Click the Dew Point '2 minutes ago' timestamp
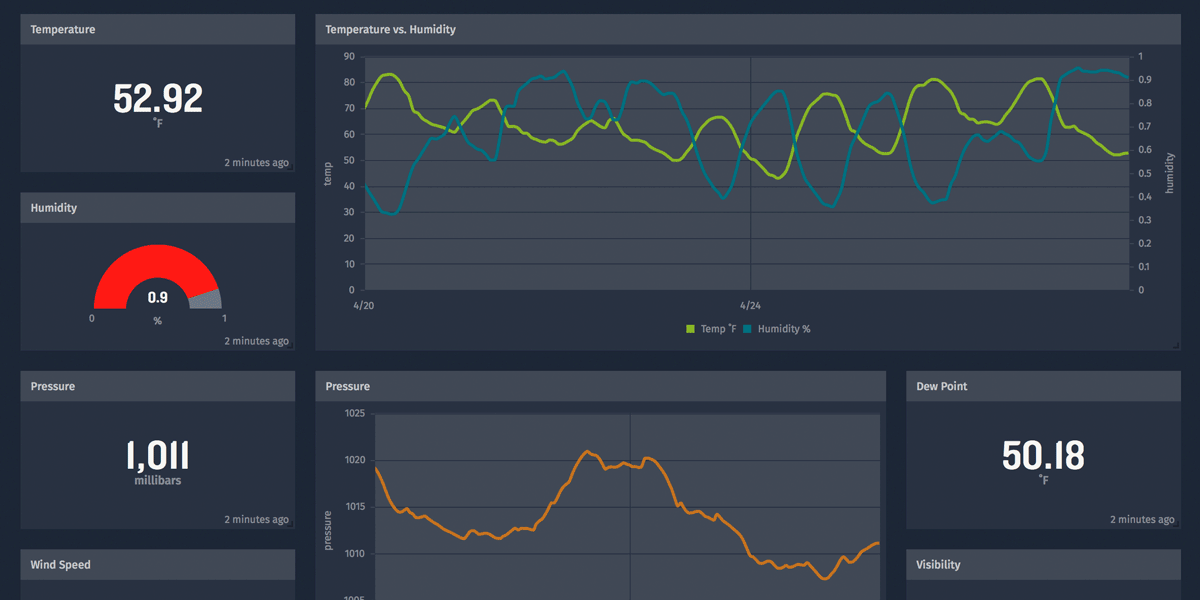1200x600 pixels. (x=1142, y=520)
